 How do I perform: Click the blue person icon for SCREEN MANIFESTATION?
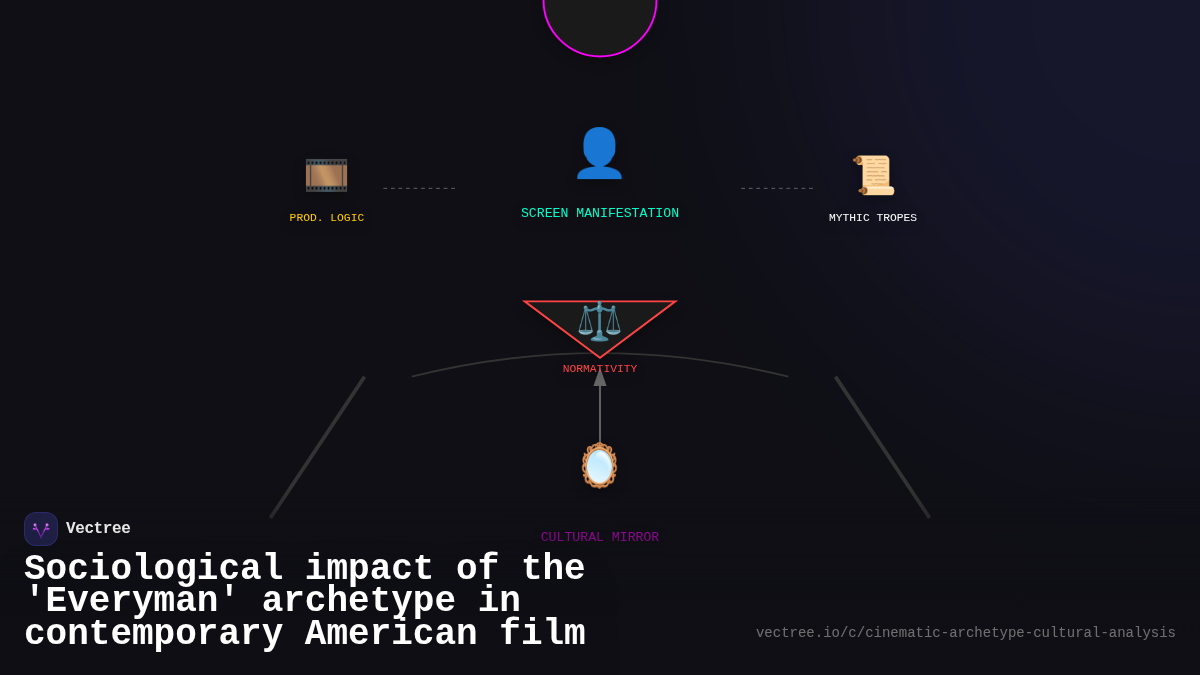599,152
